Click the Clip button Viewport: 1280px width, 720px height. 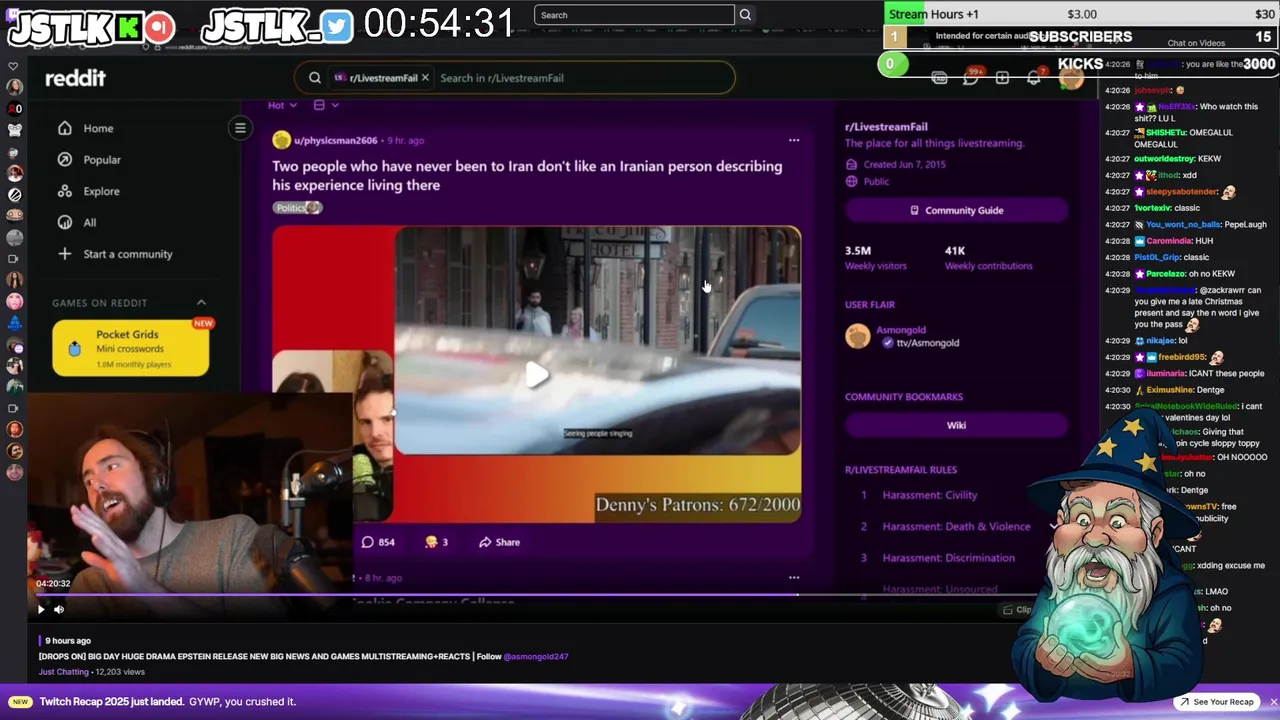pyautogui.click(x=1017, y=609)
